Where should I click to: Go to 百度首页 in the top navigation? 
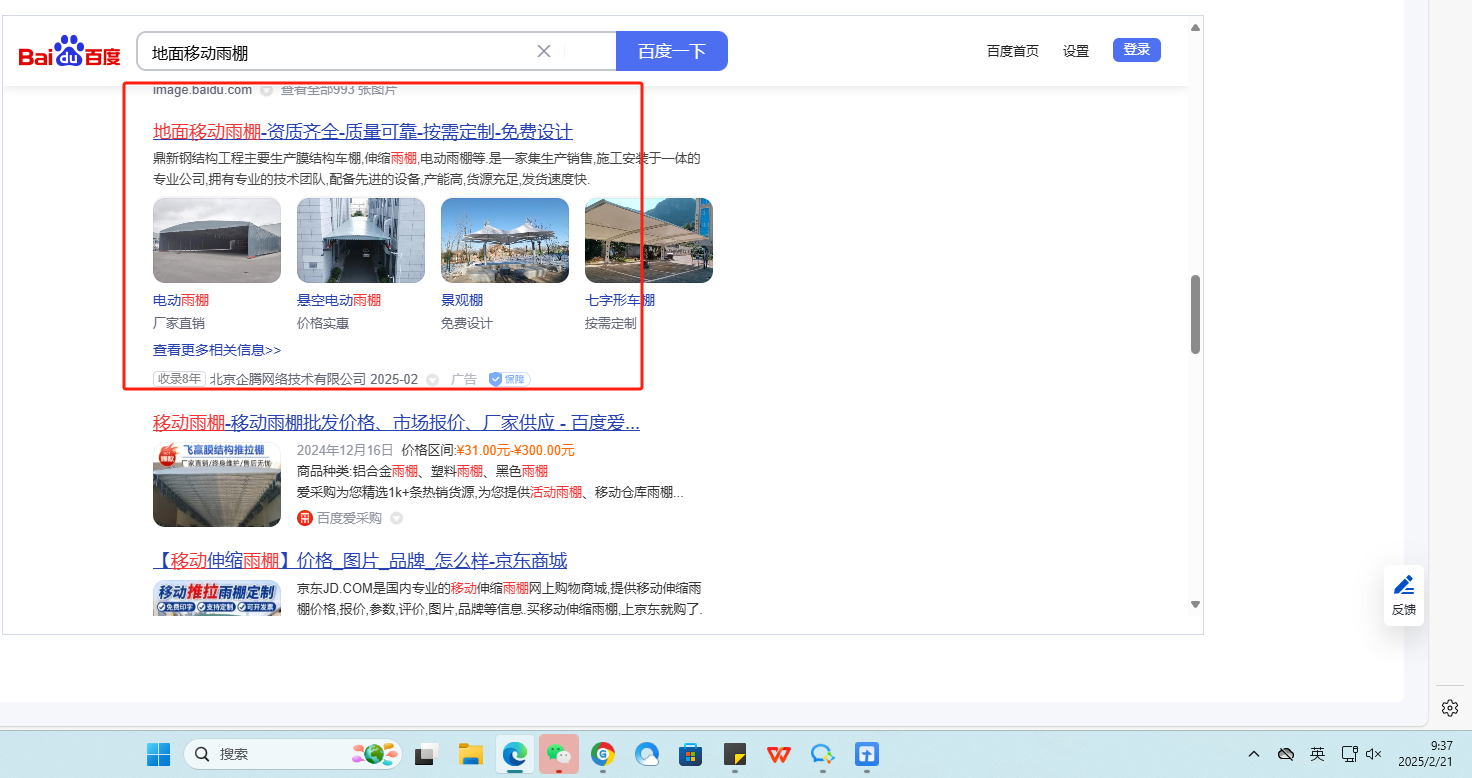coord(1012,51)
